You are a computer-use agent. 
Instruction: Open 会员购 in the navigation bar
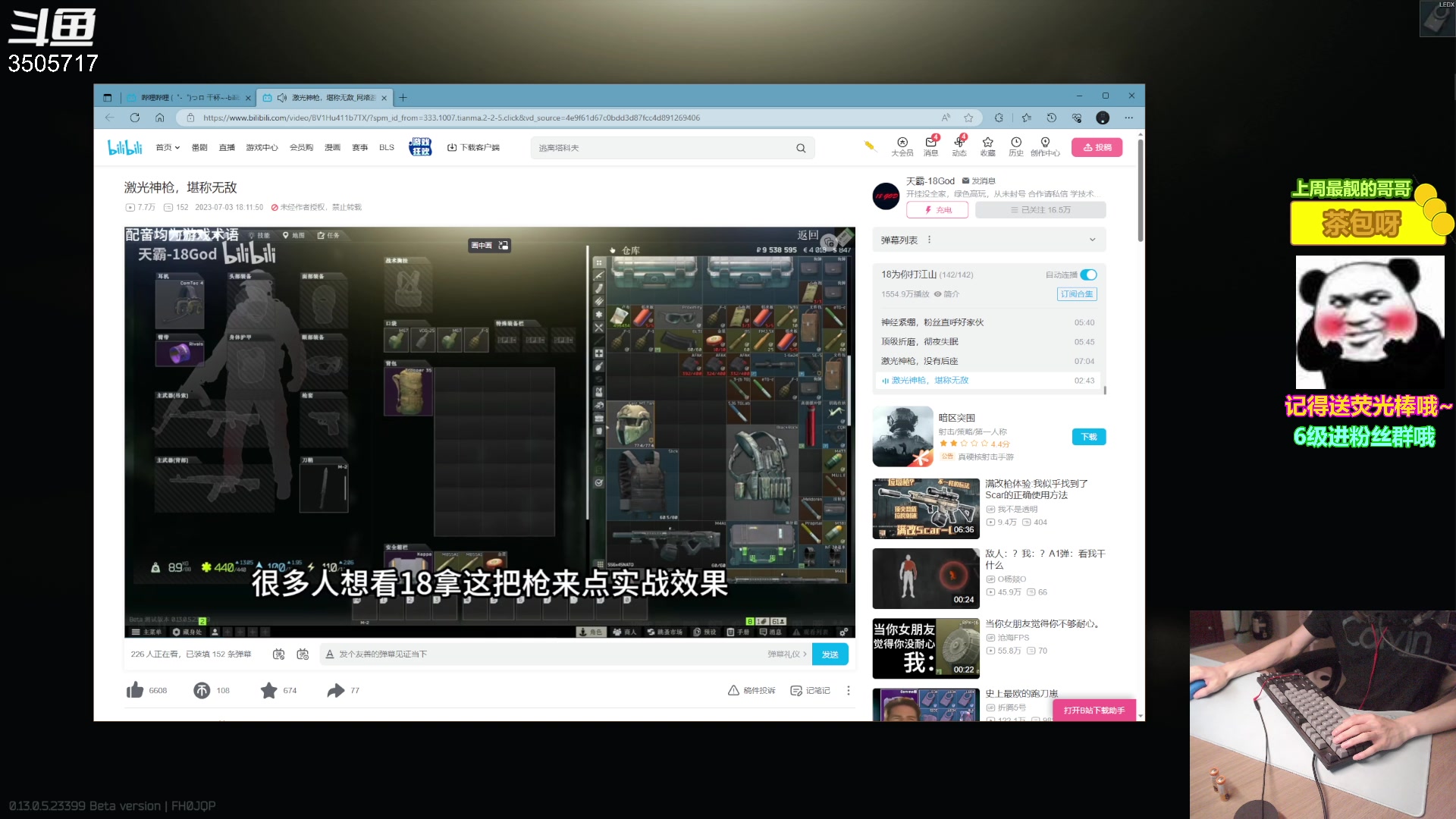[301, 148]
